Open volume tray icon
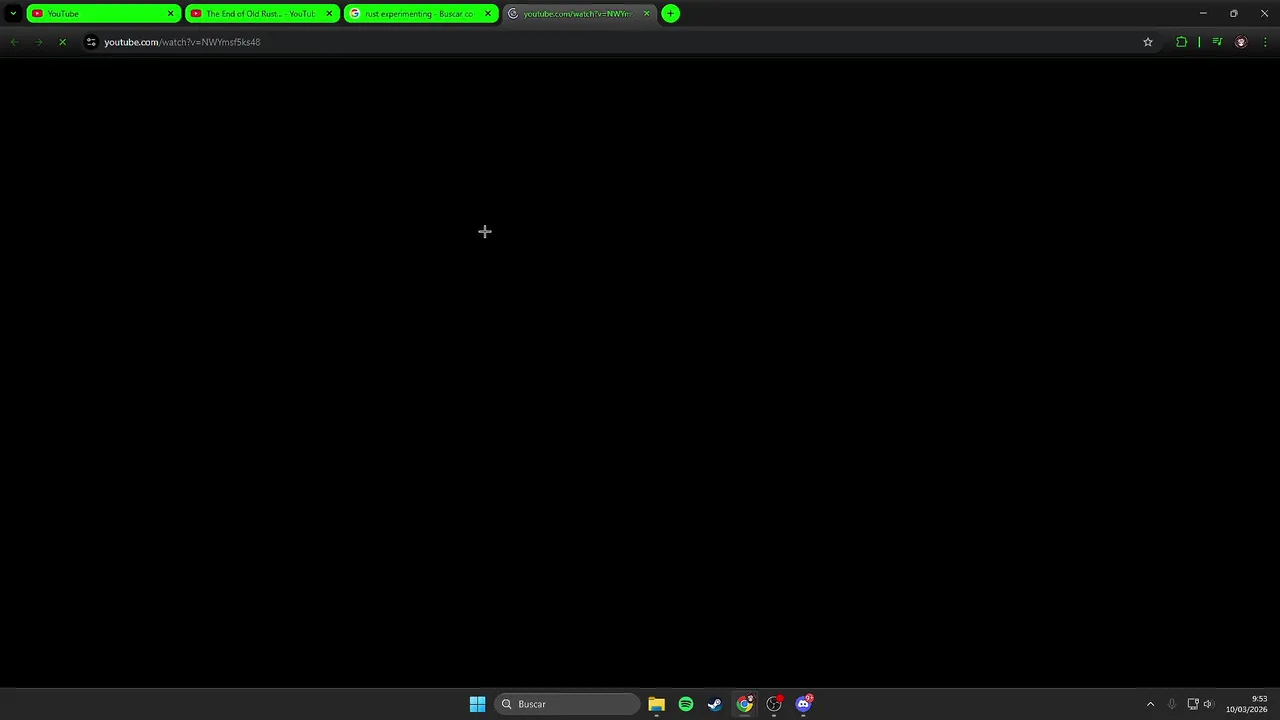Screen dimensions: 1280x720 tap(1208, 704)
